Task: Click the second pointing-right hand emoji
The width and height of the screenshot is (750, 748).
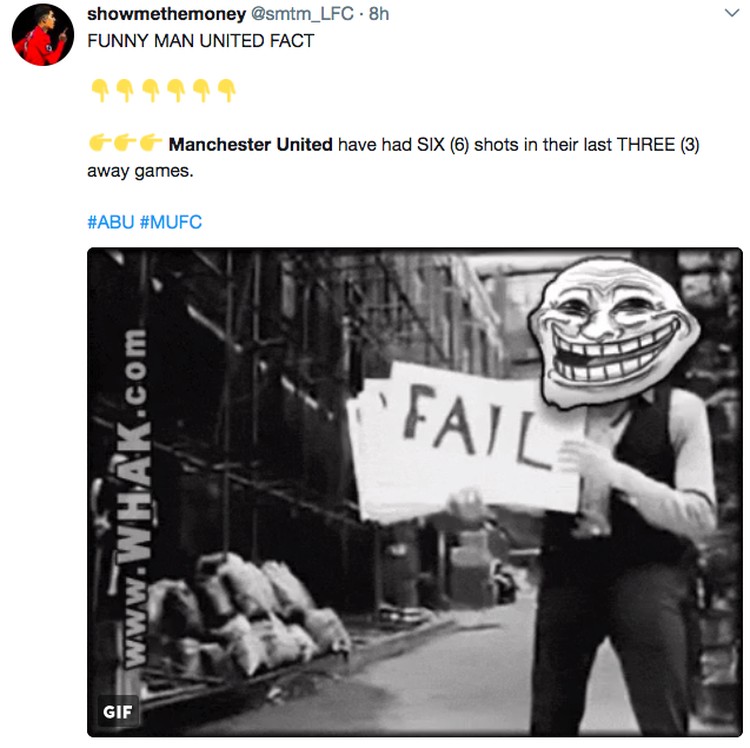Action: pos(125,143)
